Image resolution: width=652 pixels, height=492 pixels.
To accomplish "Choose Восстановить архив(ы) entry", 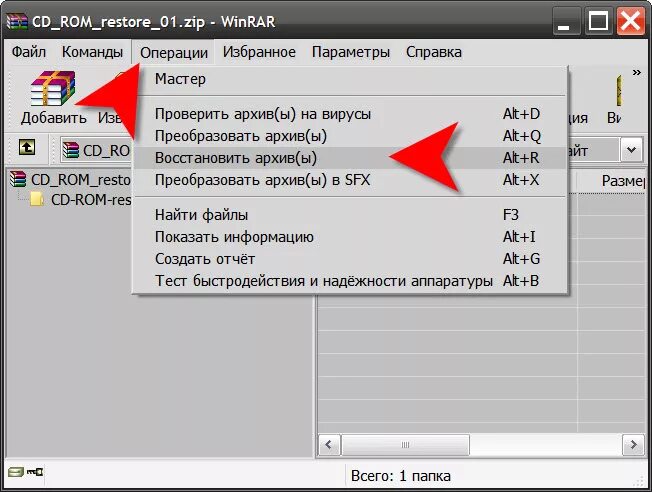I will tap(351, 158).
